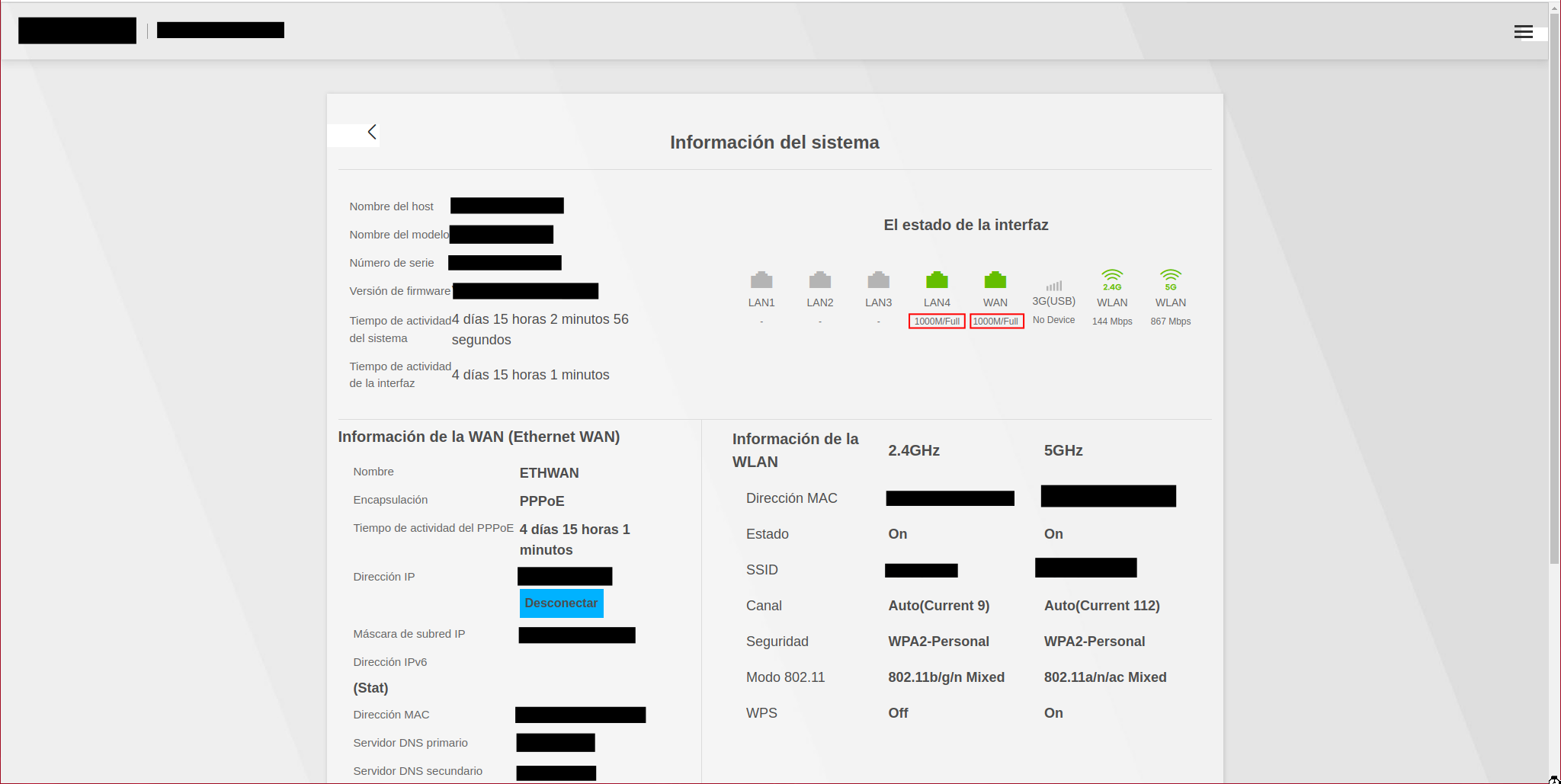Click the LAN4 1000M/Full speed label

tap(937, 322)
